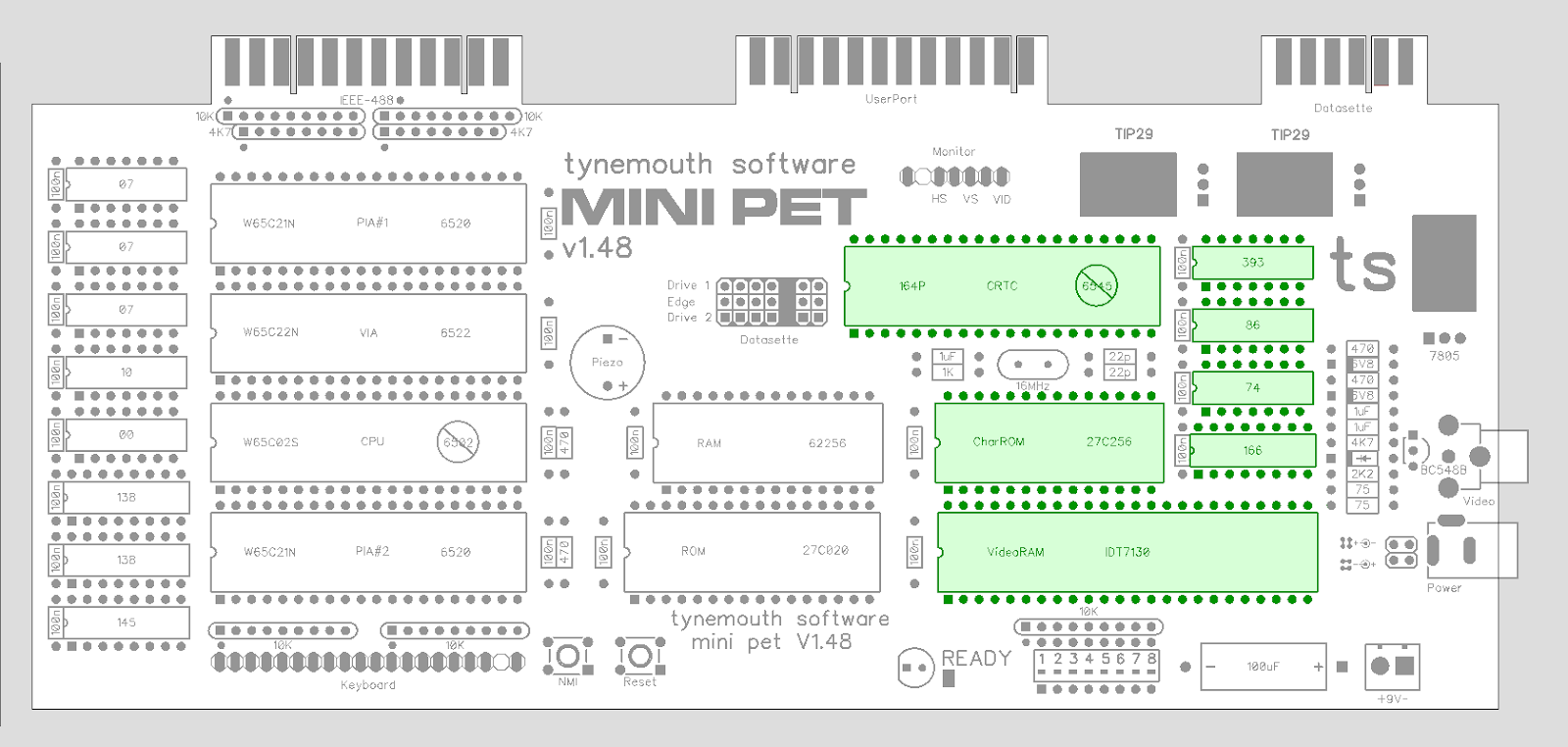Select the CharROM 27C256 chip
Viewport: 1568px width, 747px height.
[1049, 442]
